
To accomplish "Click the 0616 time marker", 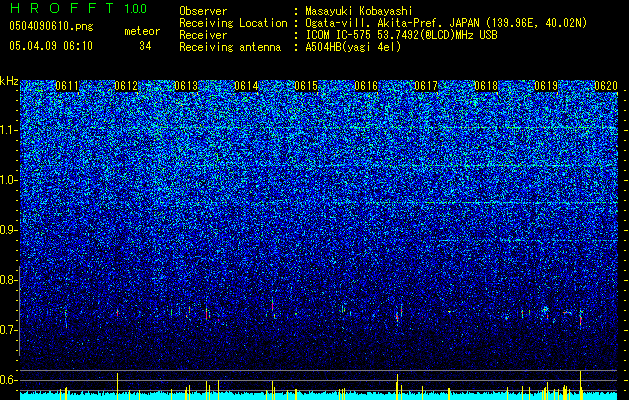I will 366,86.
